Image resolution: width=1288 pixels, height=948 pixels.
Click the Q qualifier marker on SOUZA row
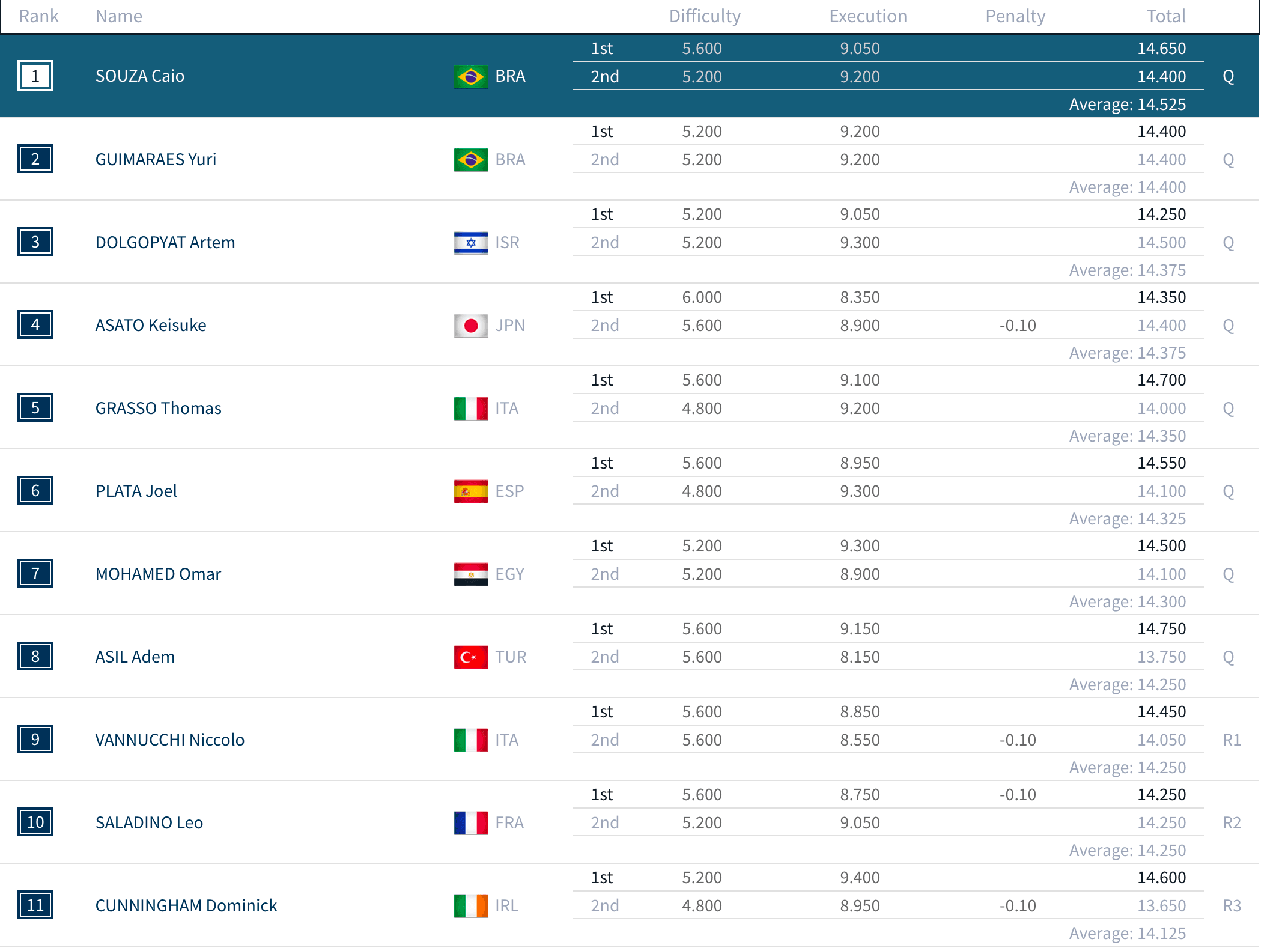tap(1228, 76)
